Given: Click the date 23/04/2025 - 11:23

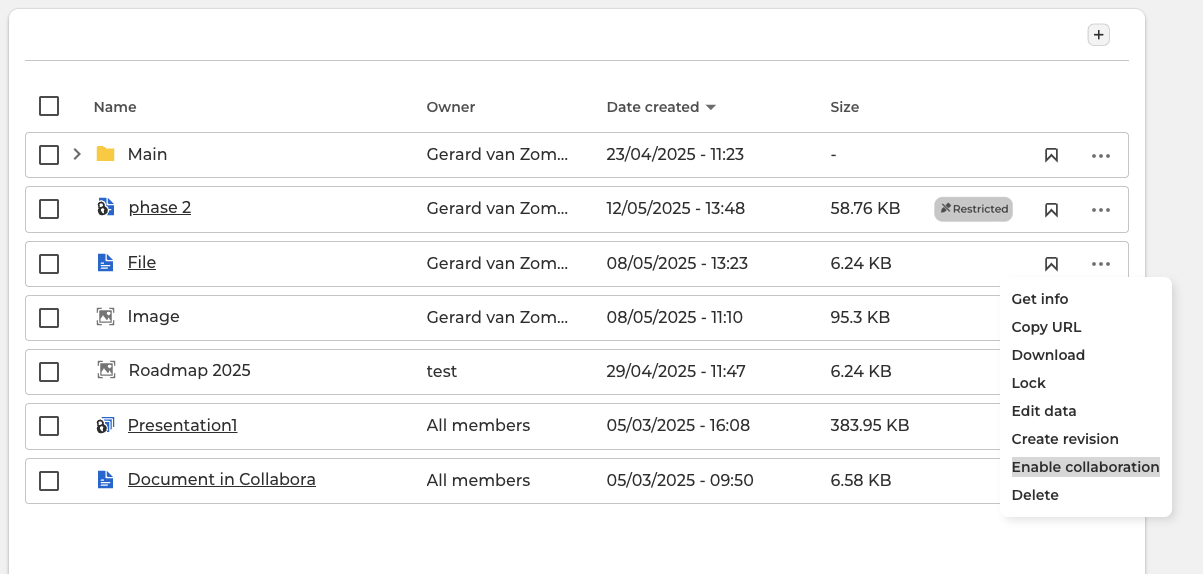Looking at the screenshot, I should [675, 154].
